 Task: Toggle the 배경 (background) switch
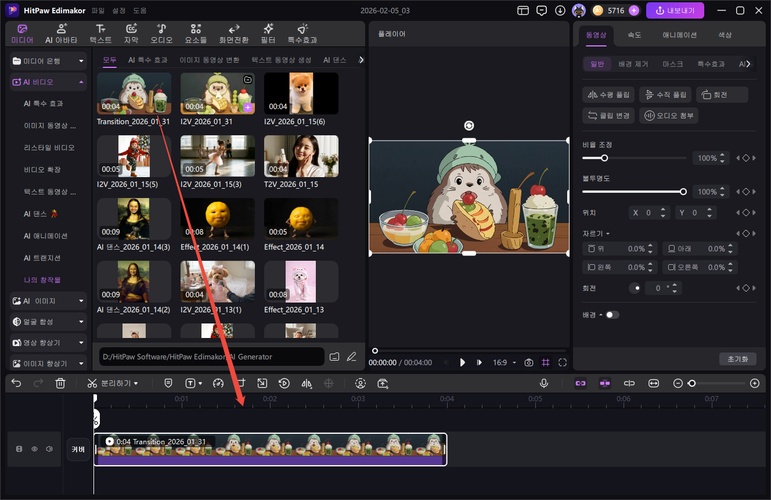611,315
